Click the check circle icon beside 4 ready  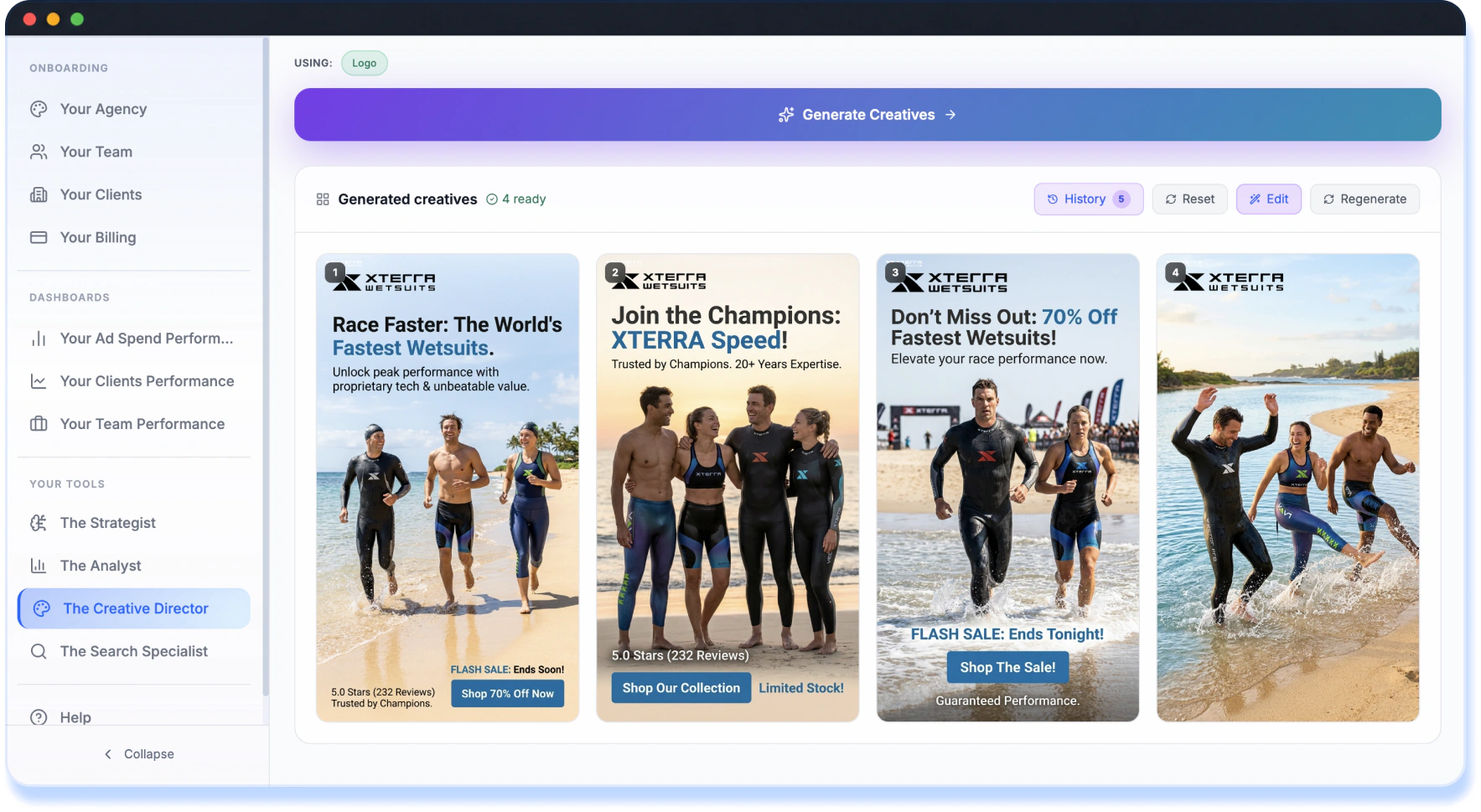pyautogui.click(x=492, y=199)
